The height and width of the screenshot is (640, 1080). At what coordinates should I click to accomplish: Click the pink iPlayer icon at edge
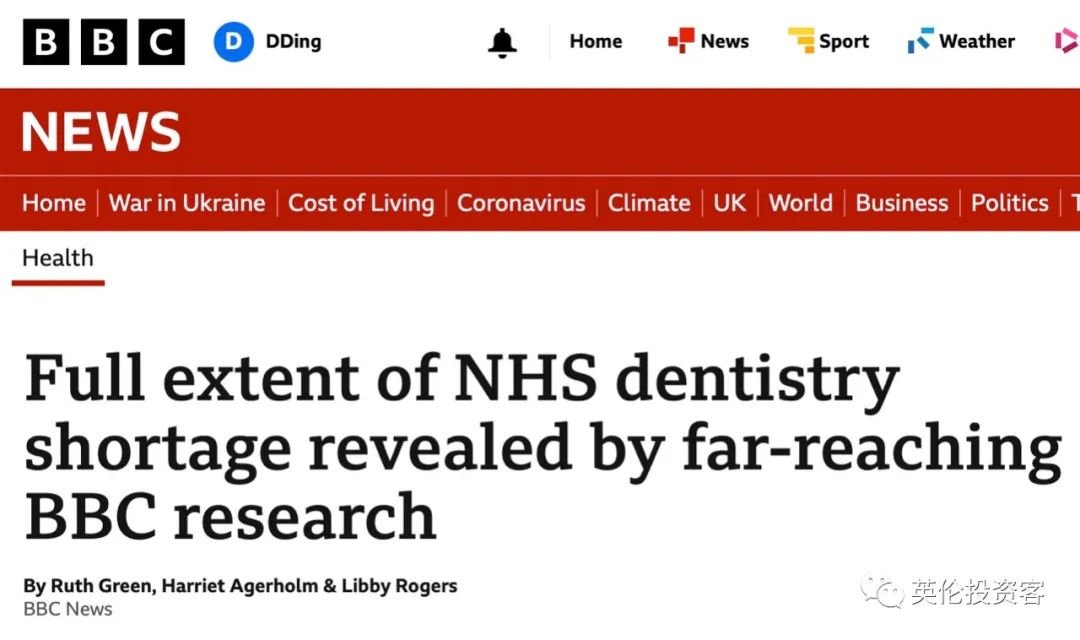(1067, 41)
